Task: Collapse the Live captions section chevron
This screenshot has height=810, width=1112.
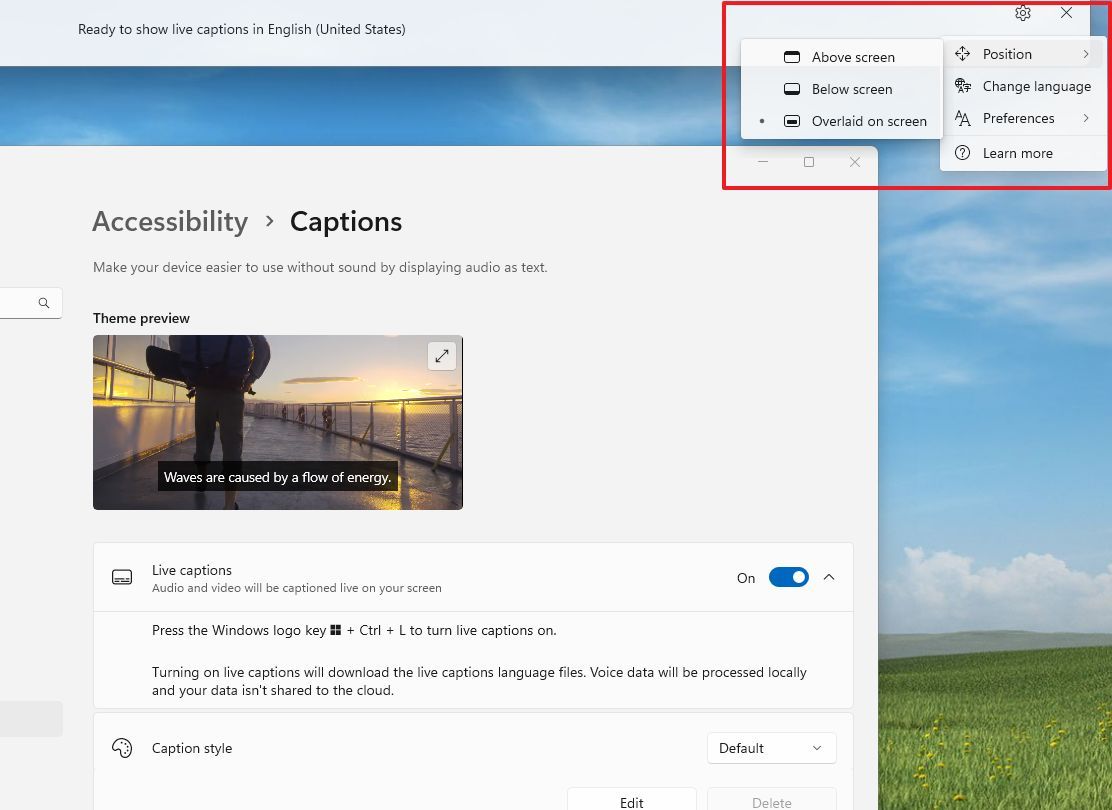Action: click(x=829, y=577)
